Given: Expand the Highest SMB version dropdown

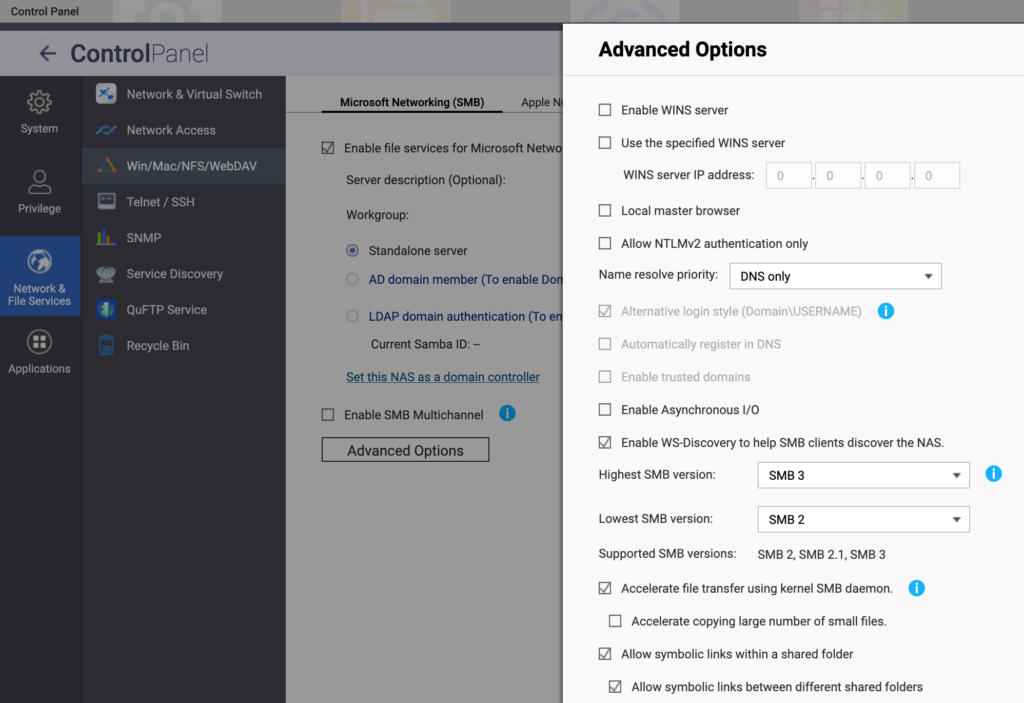Looking at the screenshot, I should pos(863,475).
